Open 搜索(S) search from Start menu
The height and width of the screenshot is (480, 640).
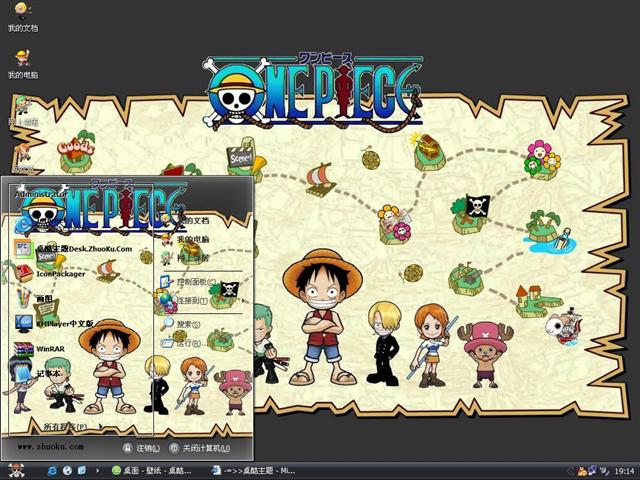pos(180,324)
